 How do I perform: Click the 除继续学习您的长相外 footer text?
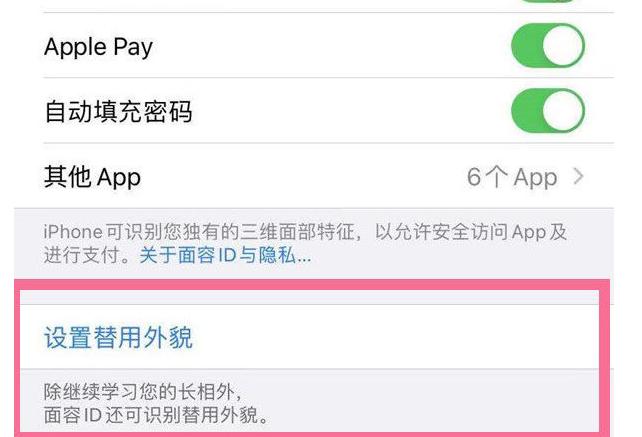point(142,392)
